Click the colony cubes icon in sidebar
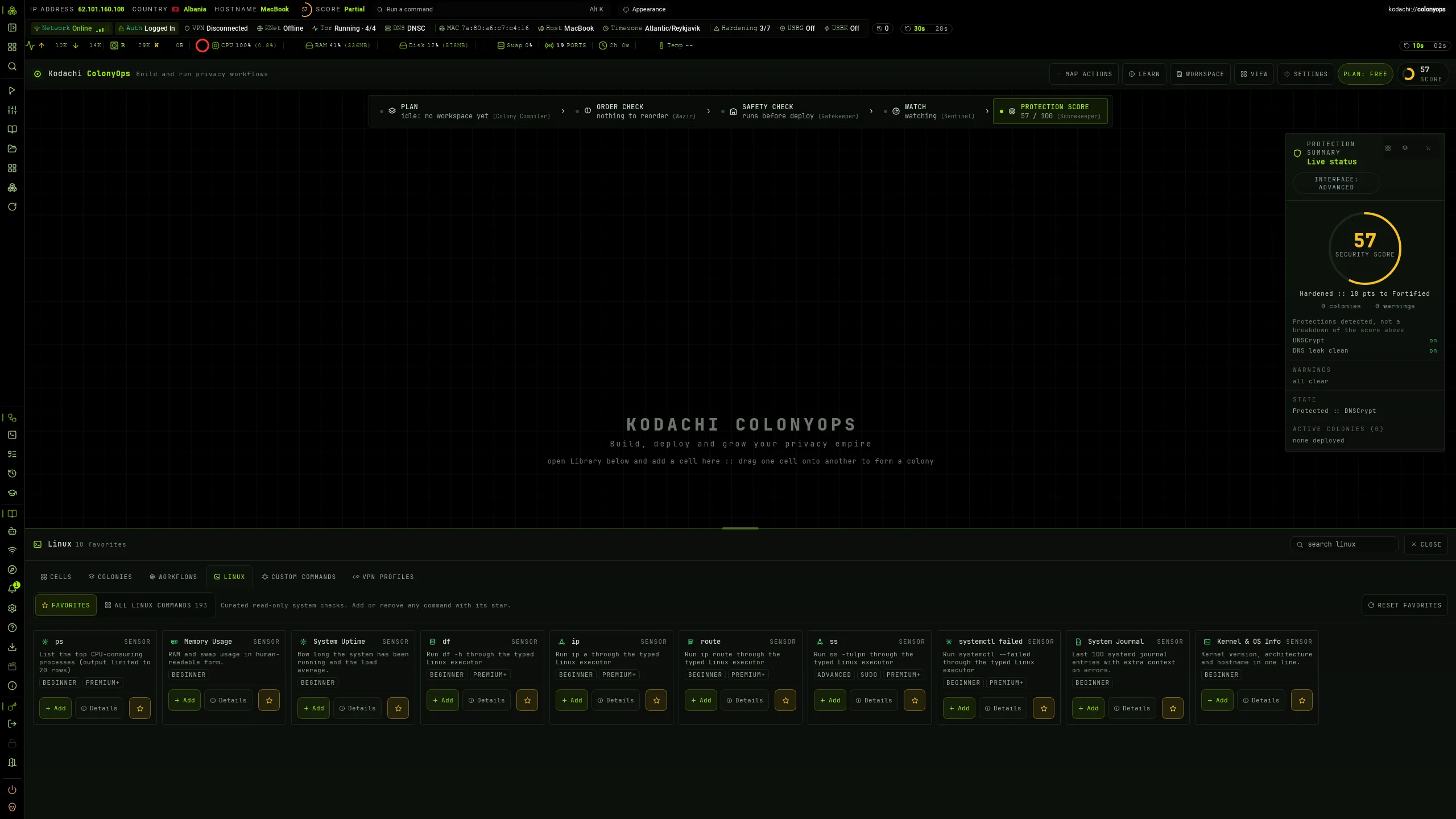The width and height of the screenshot is (1456, 819). [x=12, y=187]
